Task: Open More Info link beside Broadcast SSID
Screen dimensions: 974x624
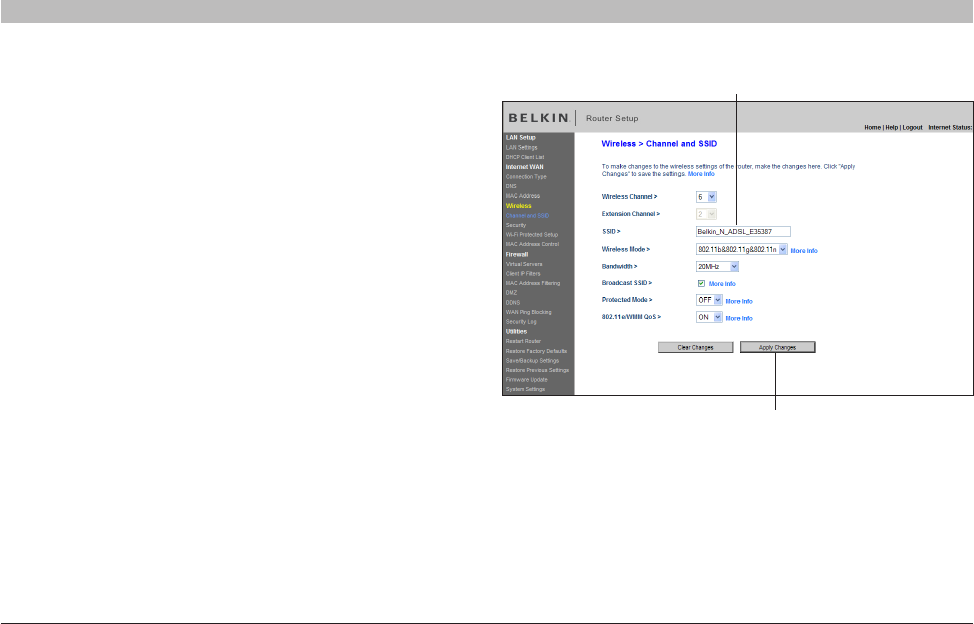Action: pos(722,284)
